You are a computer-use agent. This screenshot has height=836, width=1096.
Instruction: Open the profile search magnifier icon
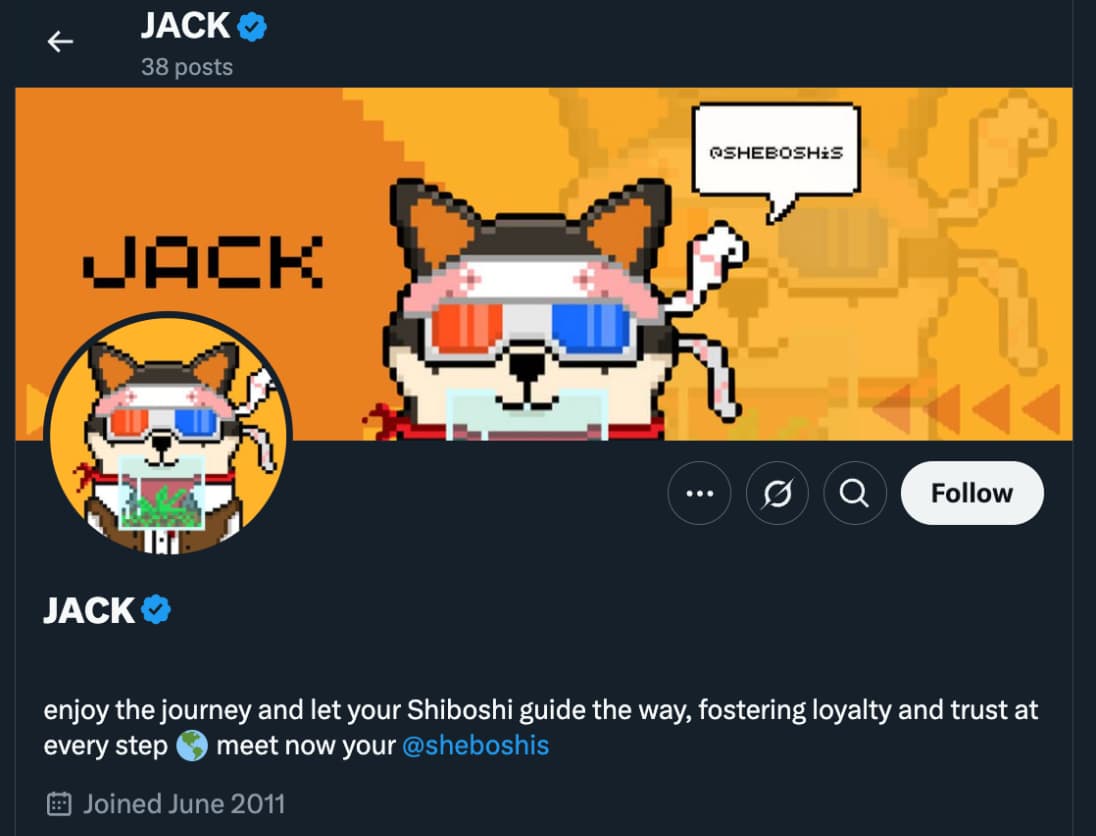855,493
